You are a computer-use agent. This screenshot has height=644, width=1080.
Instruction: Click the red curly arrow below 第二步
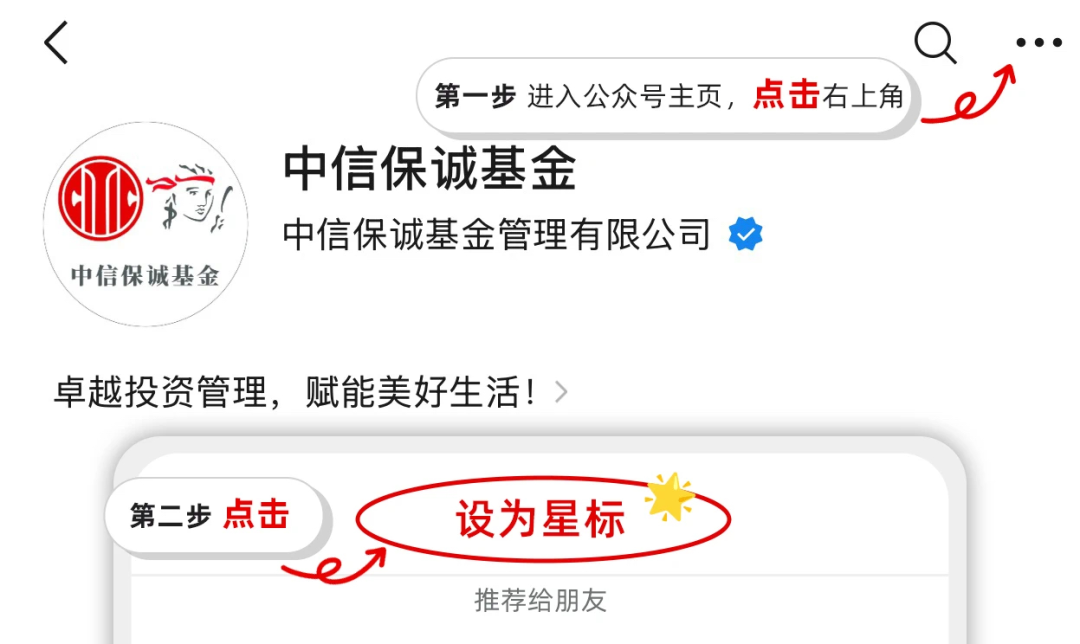335,565
